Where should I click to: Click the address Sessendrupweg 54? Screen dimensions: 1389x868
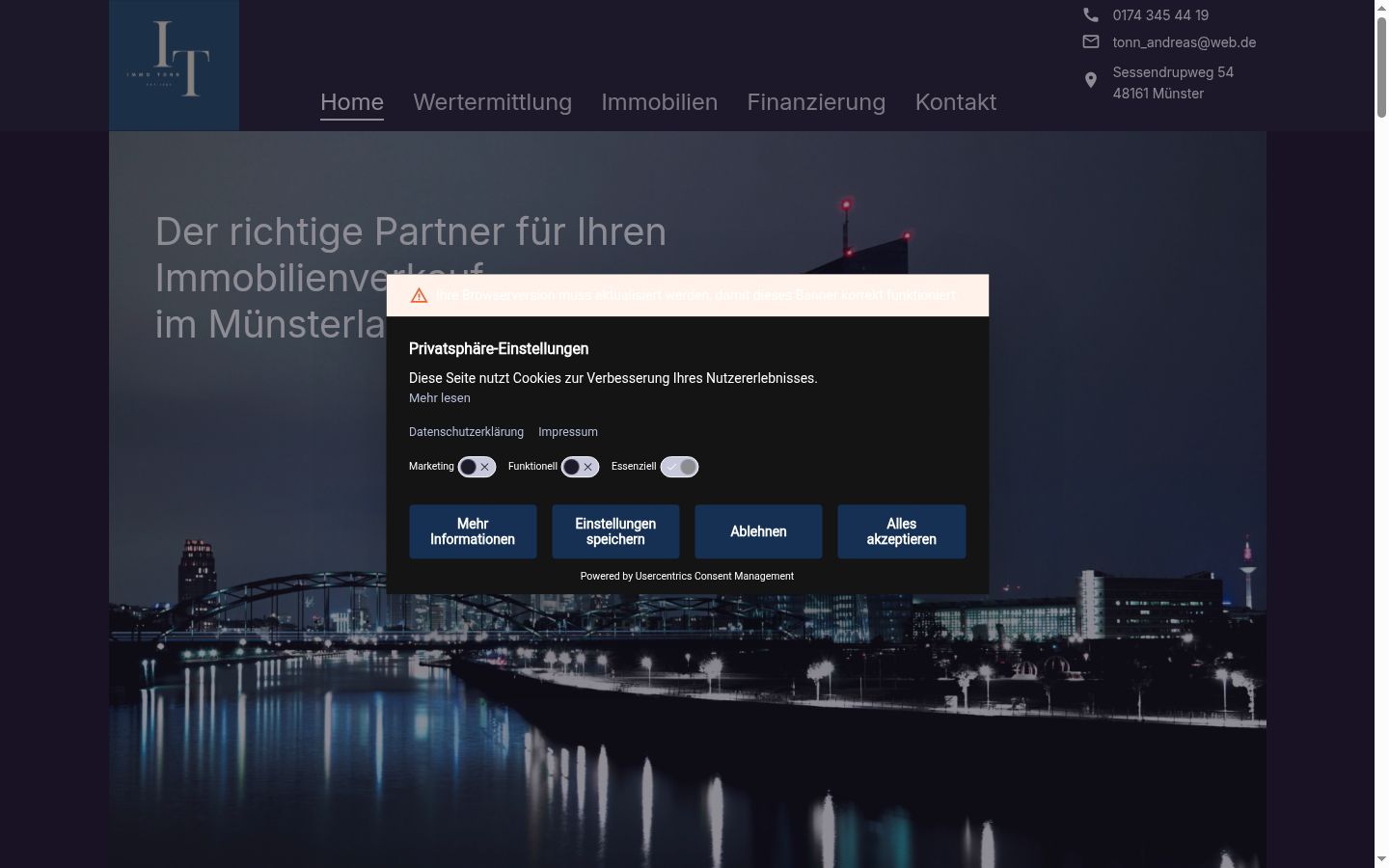click(x=1173, y=72)
